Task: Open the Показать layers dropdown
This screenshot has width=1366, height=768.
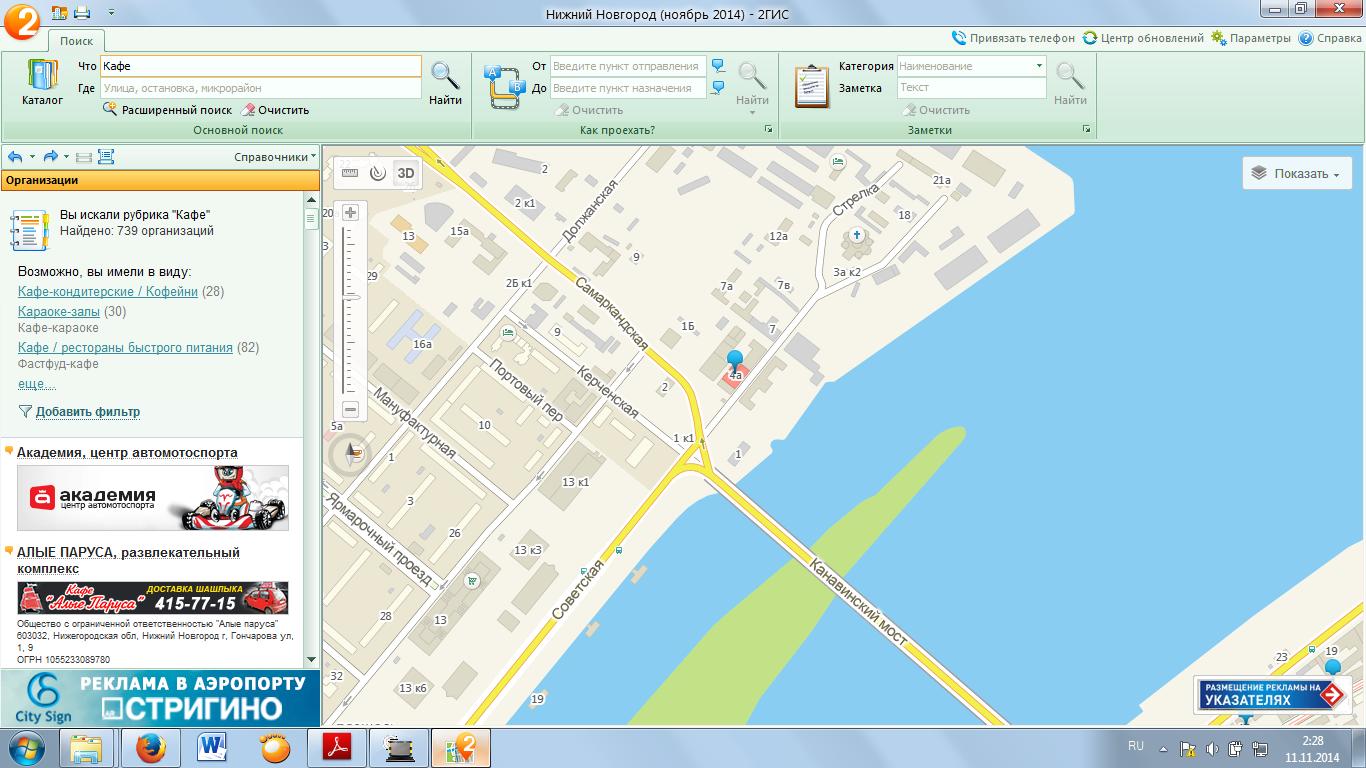Action: coord(1297,173)
